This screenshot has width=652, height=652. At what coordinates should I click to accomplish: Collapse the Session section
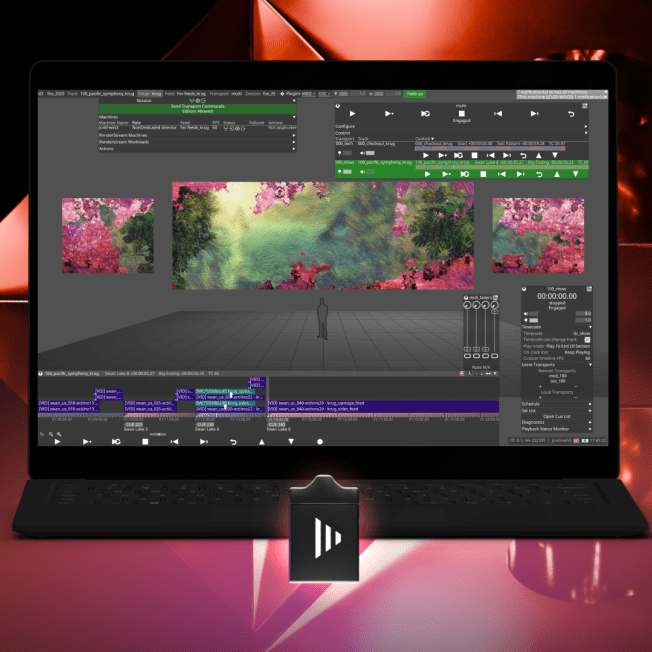pos(294,101)
